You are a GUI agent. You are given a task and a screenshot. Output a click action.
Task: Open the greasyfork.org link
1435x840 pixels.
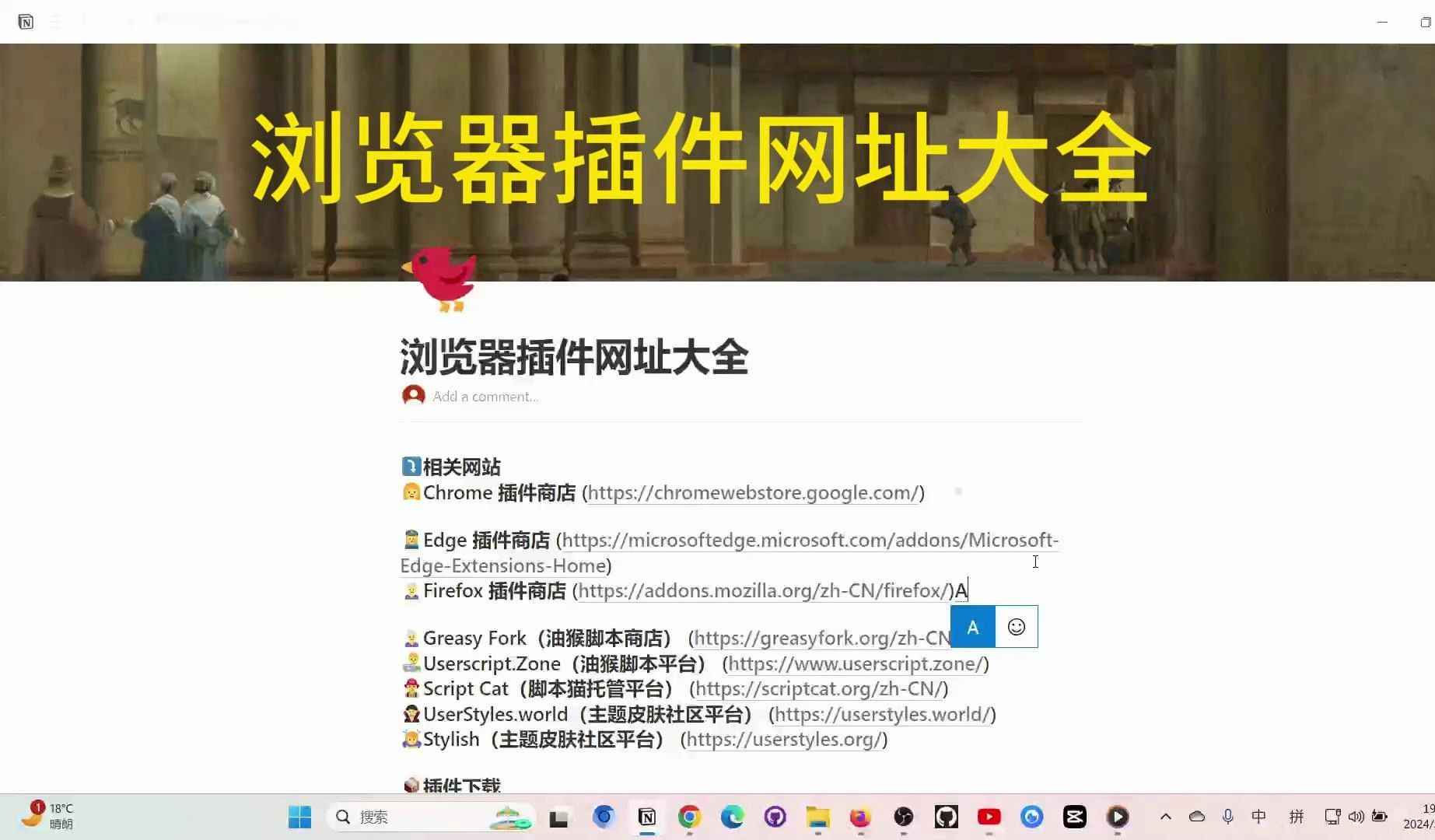[822, 639]
